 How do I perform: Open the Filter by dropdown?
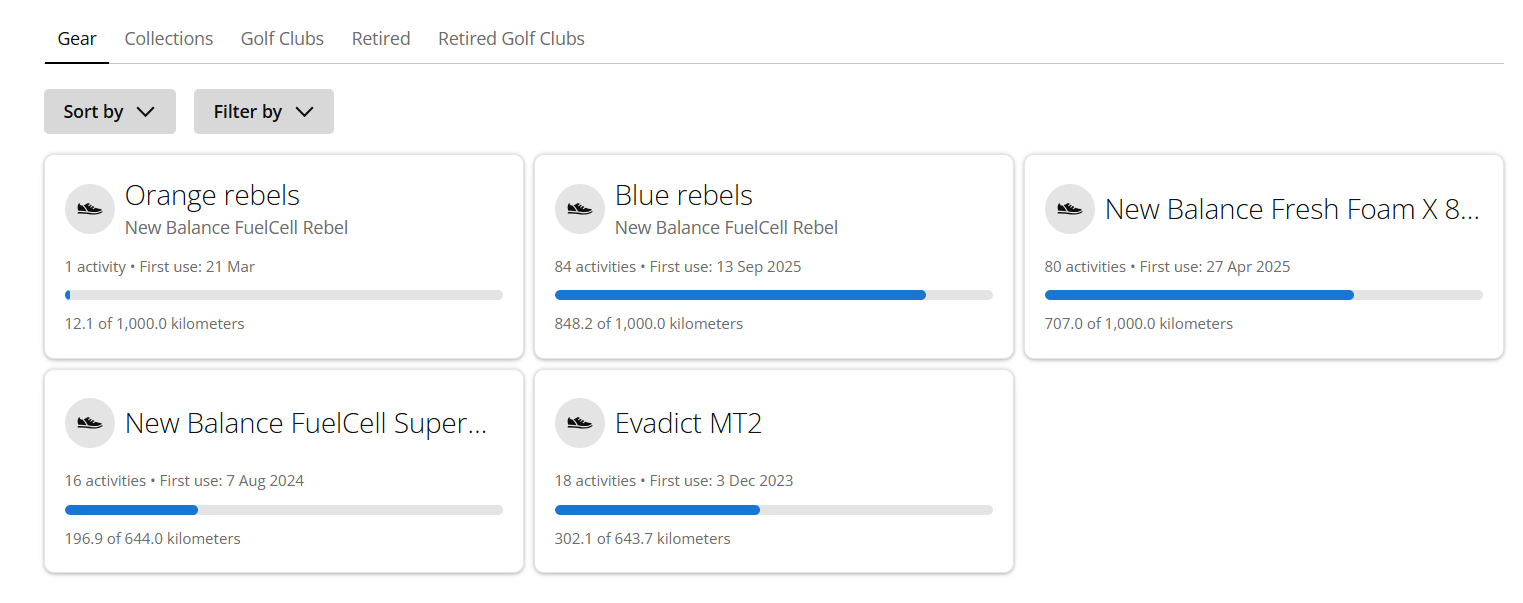[x=264, y=111]
